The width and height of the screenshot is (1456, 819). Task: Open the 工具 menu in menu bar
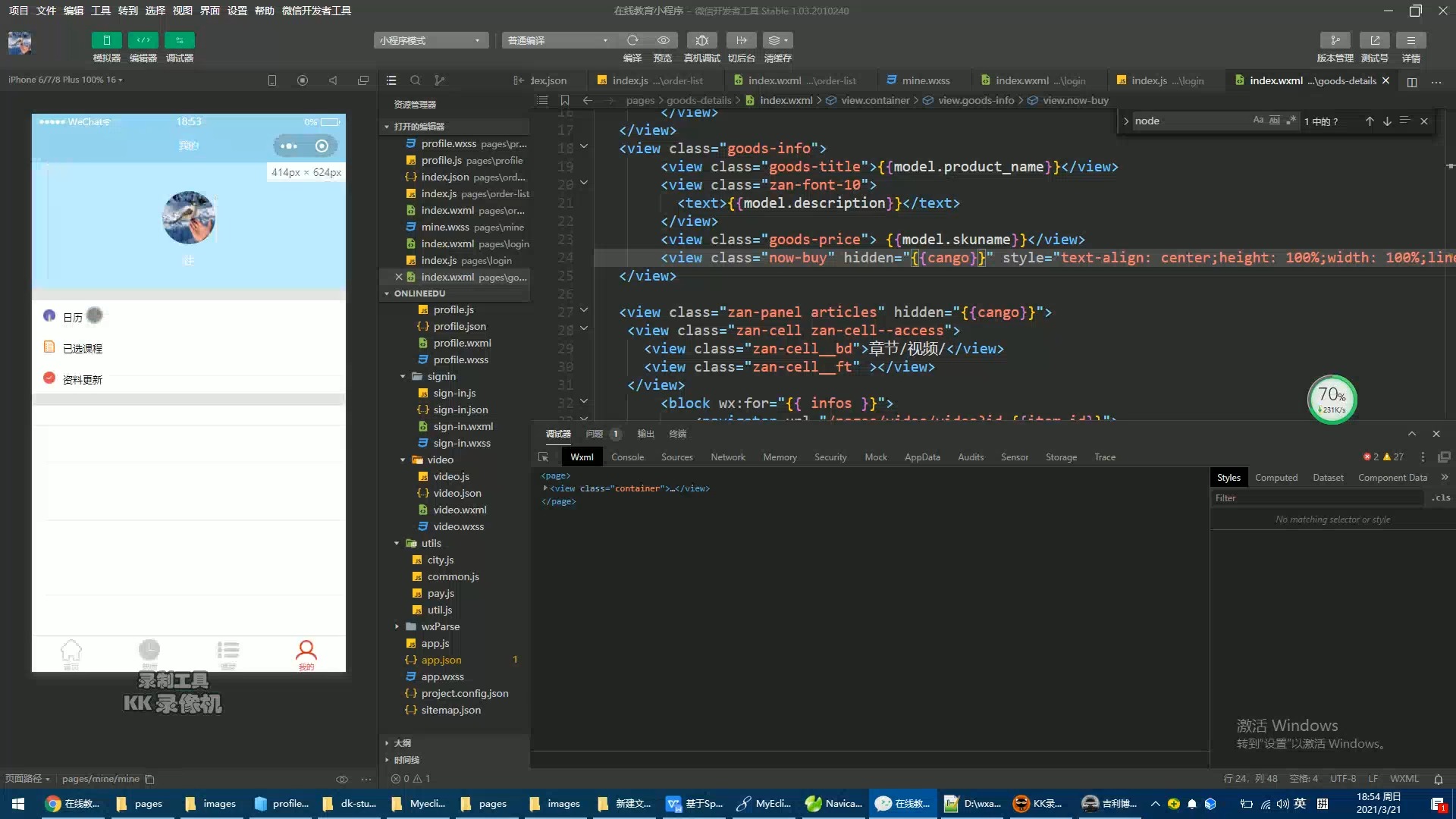[x=100, y=11]
